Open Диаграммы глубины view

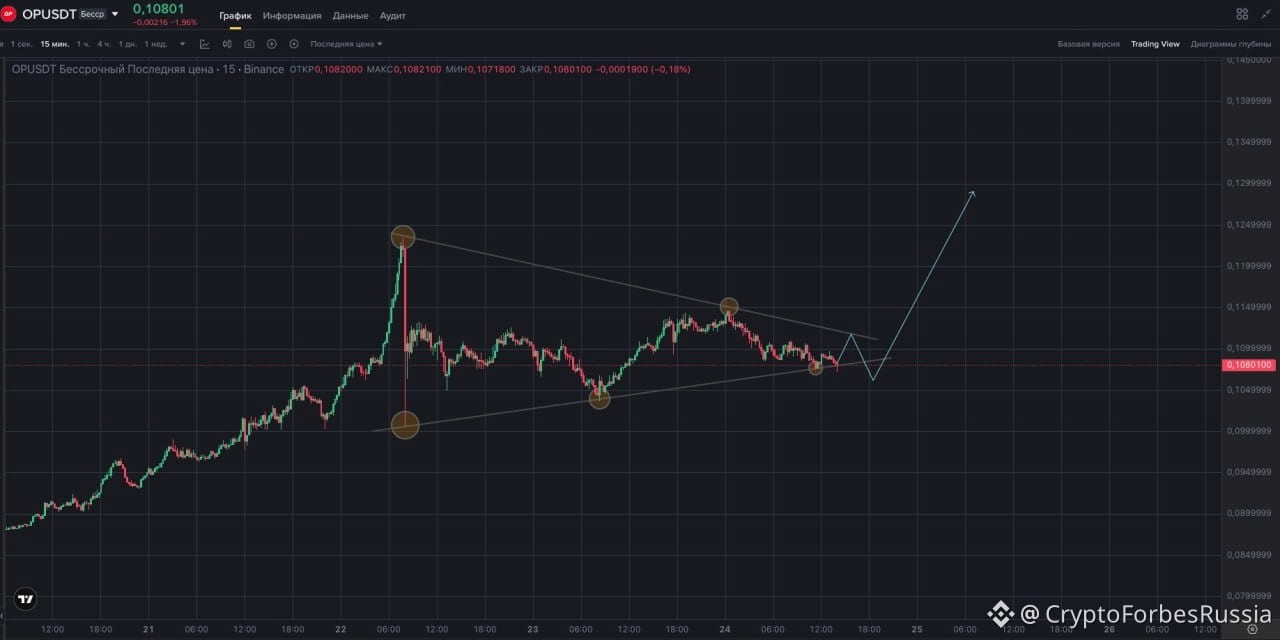1230,44
